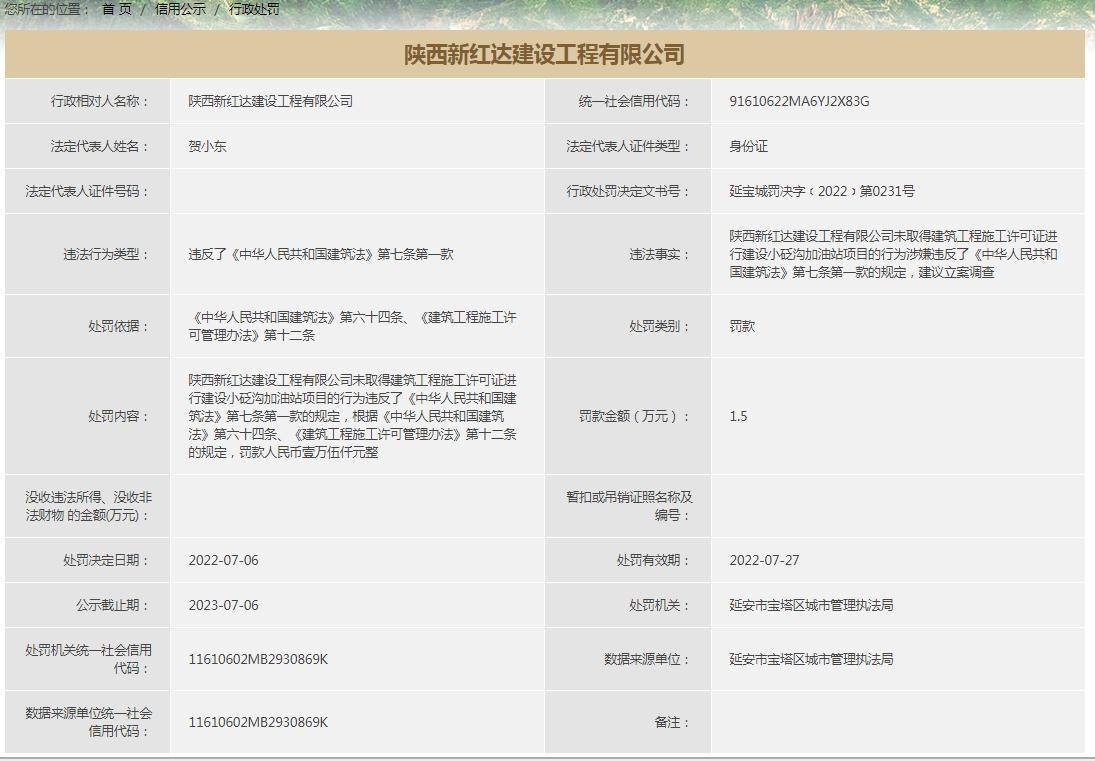Select the validity date 2022-07-27
1095x761 pixels.
point(765,560)
